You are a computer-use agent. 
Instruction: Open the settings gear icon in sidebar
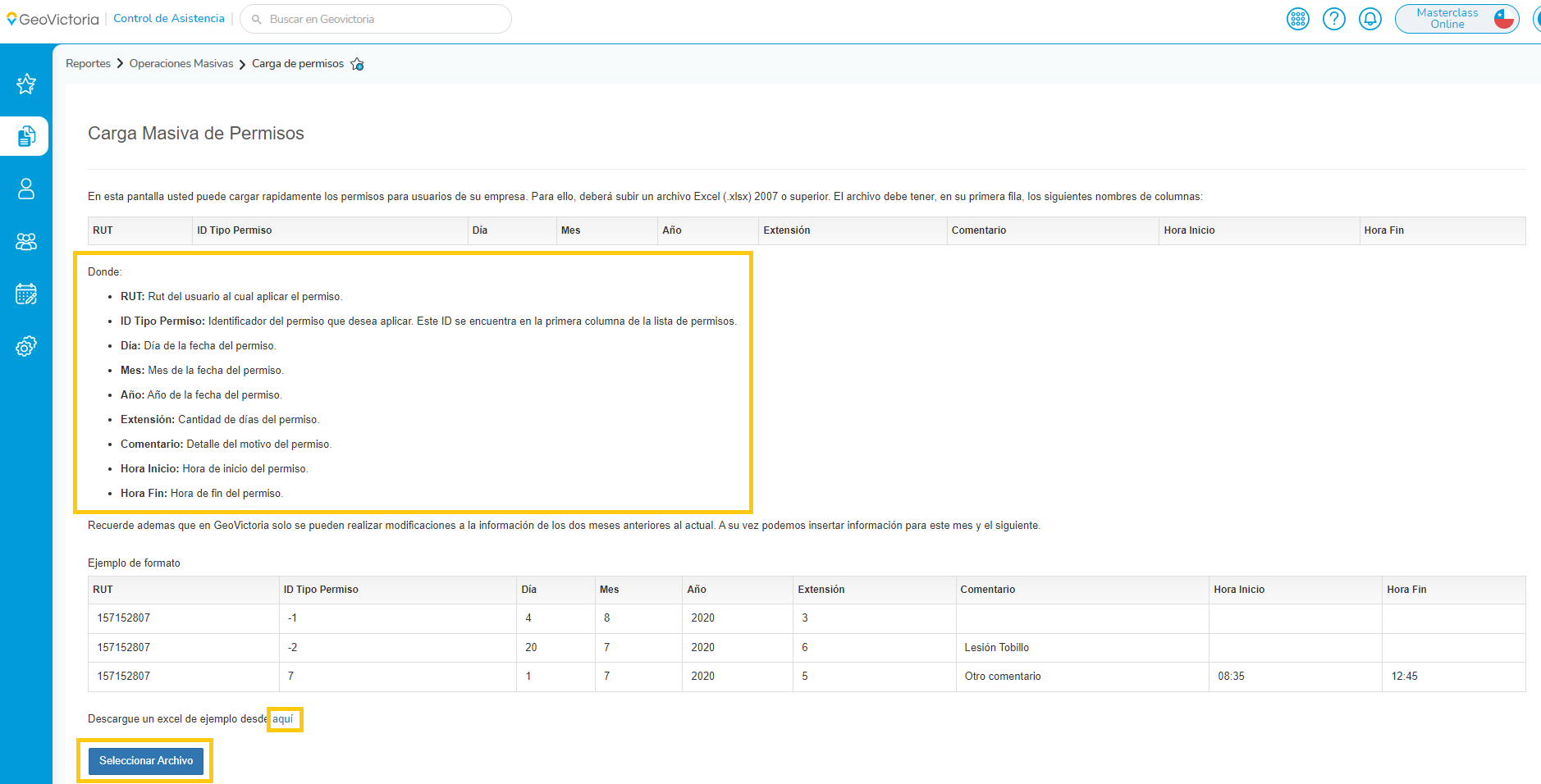pos(26,347)
